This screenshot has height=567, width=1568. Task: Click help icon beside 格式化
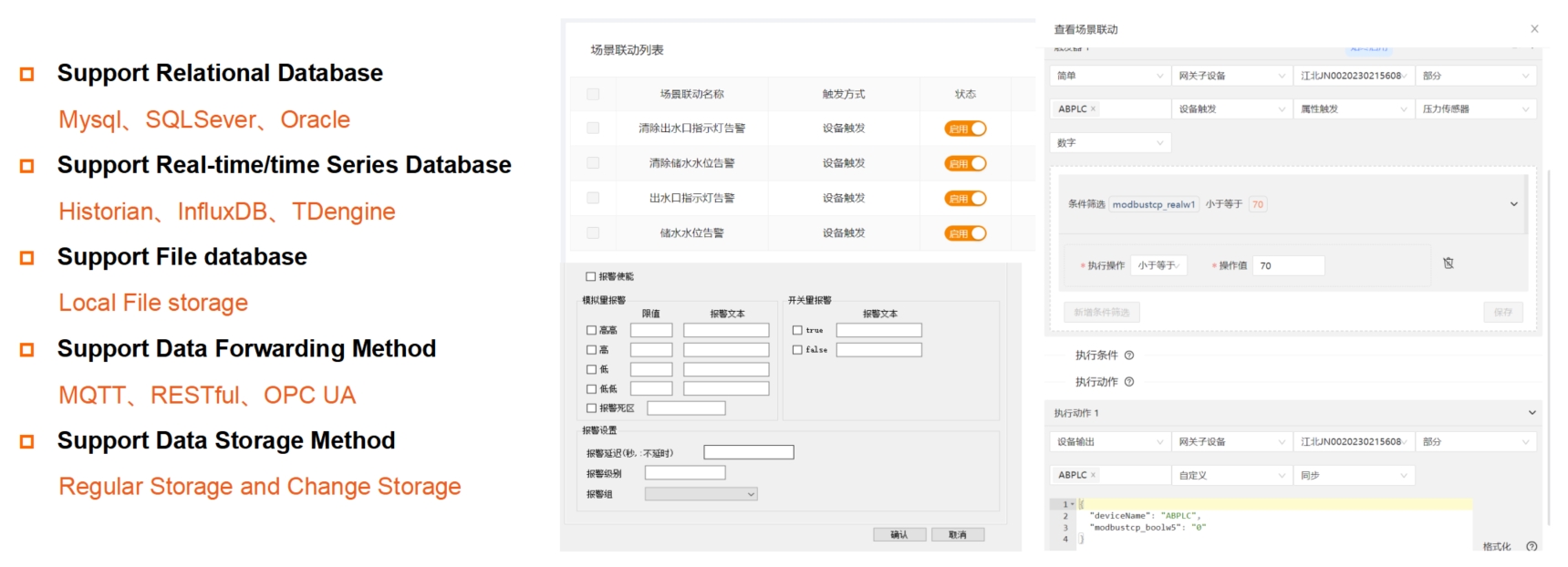[1532, 547]
